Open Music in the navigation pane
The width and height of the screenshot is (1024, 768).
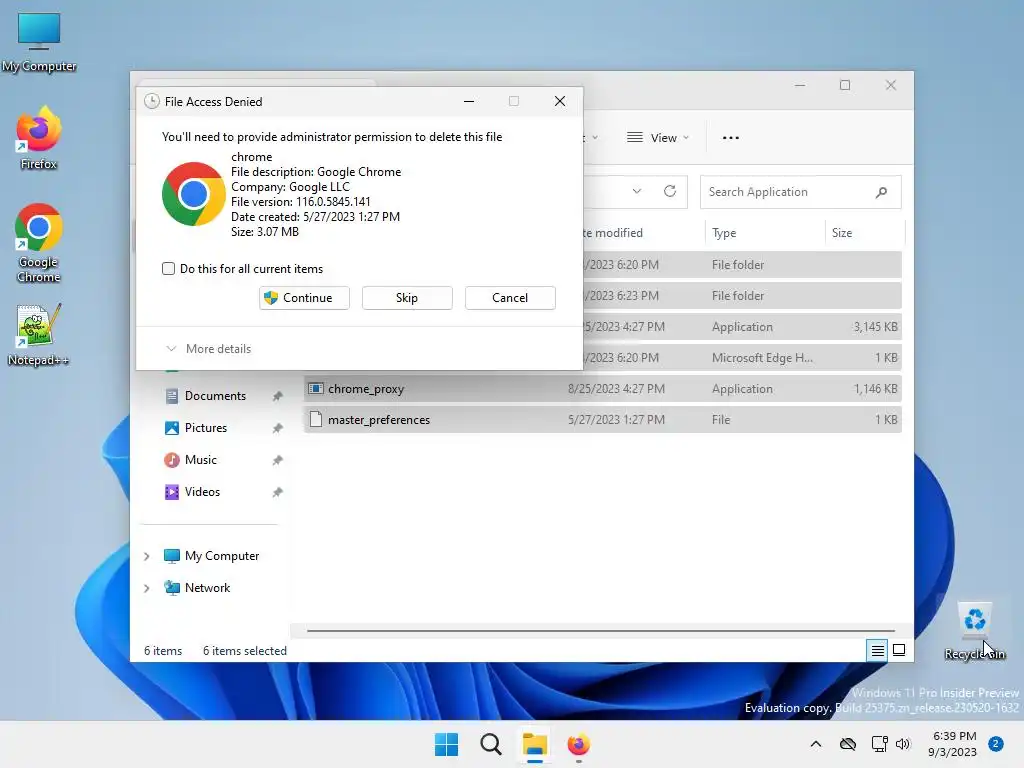coord(200,460)
